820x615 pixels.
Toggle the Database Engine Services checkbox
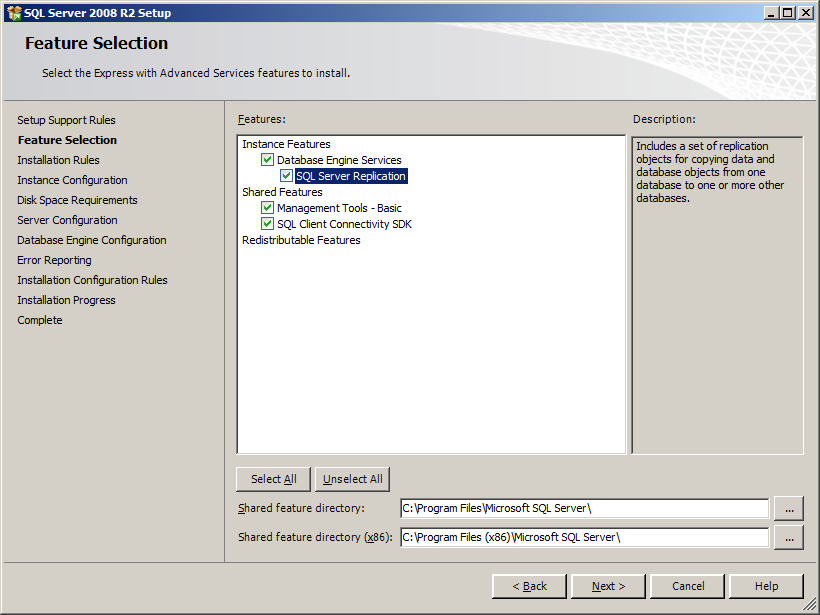267,160
